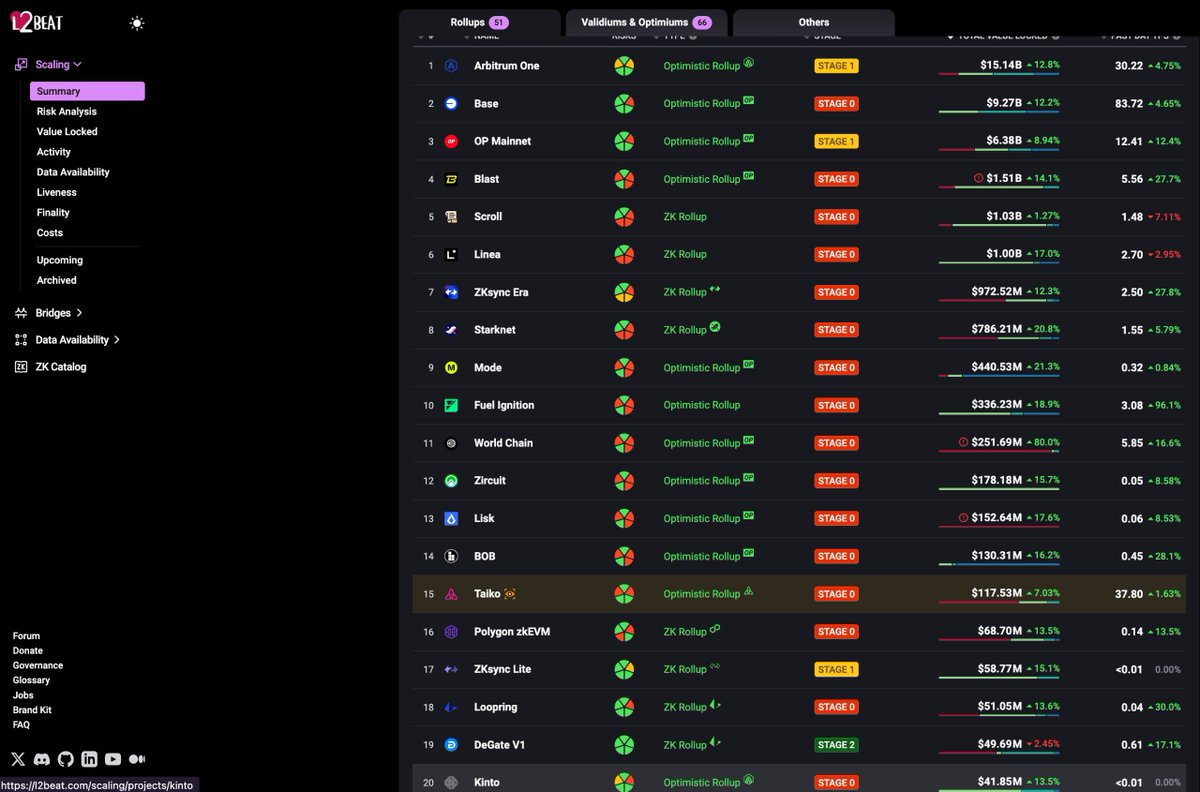
Task: Open the Discord icon link
Action: (x=42, y=760)
